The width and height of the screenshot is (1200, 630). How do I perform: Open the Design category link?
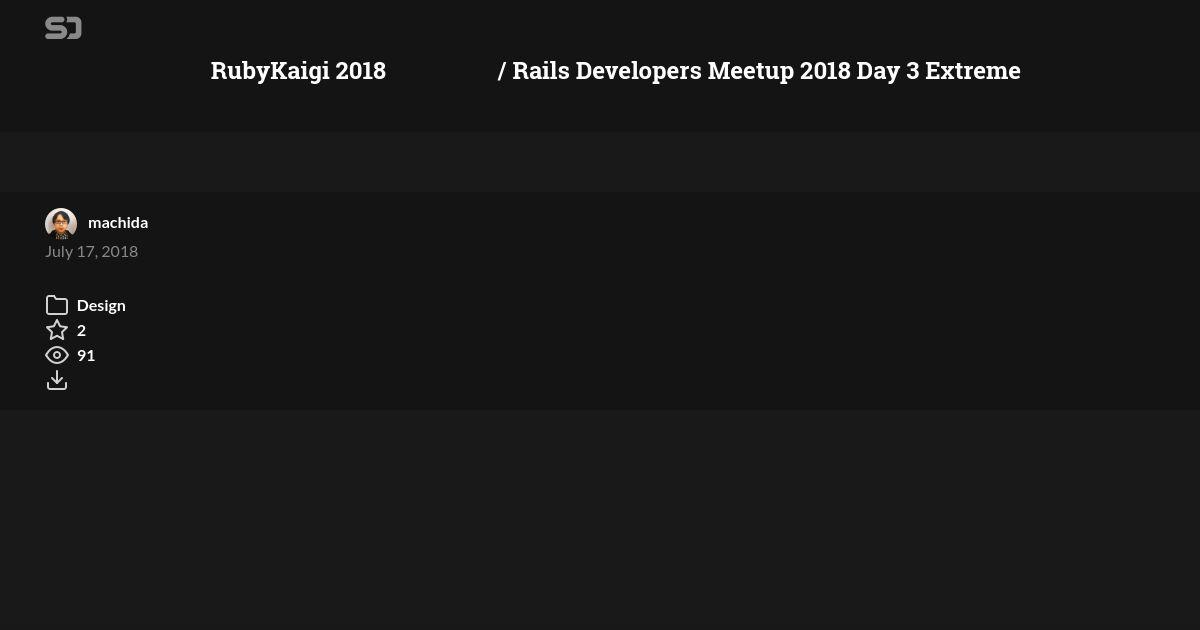101,305
